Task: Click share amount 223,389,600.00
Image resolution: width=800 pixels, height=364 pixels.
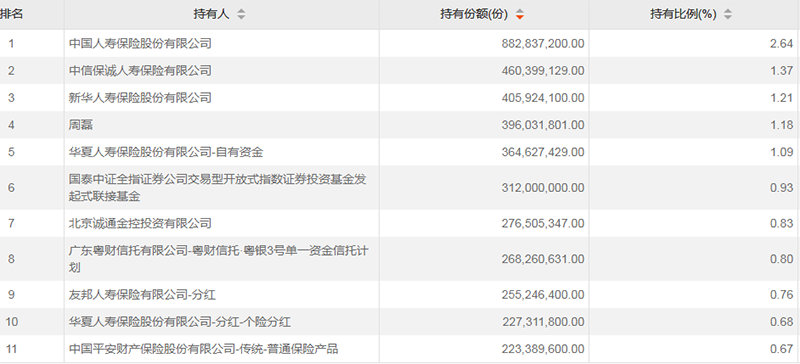Action: (x=543, y=349)
